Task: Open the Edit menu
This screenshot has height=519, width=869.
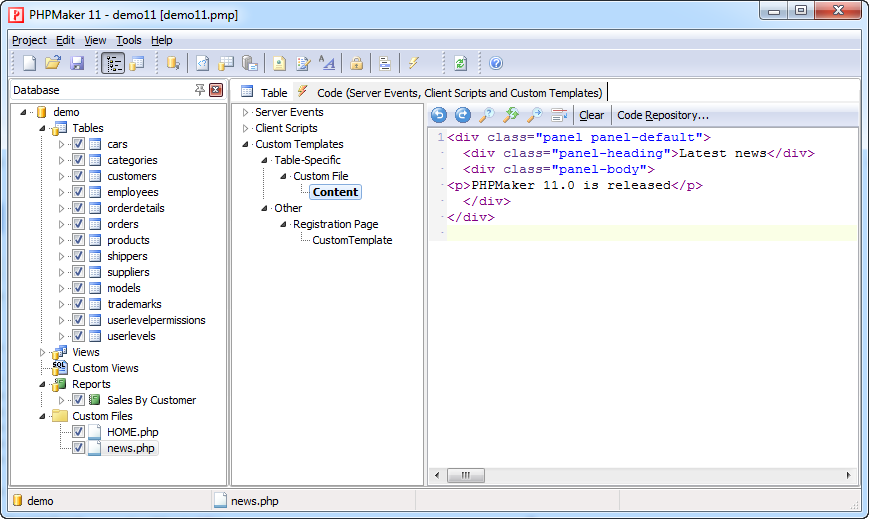Action: point(65,40)
